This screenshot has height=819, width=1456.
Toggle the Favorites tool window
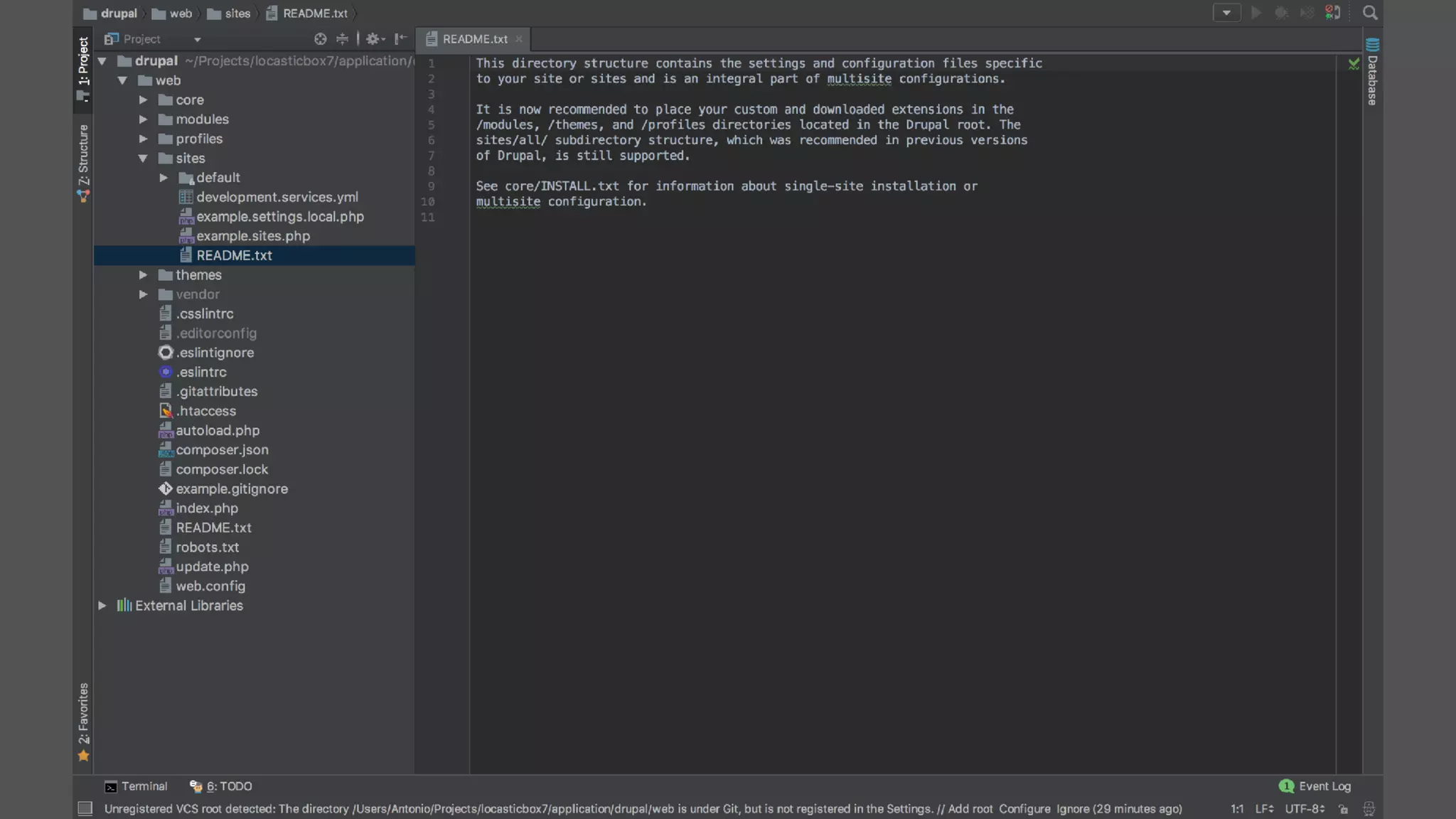click(83, 721)
